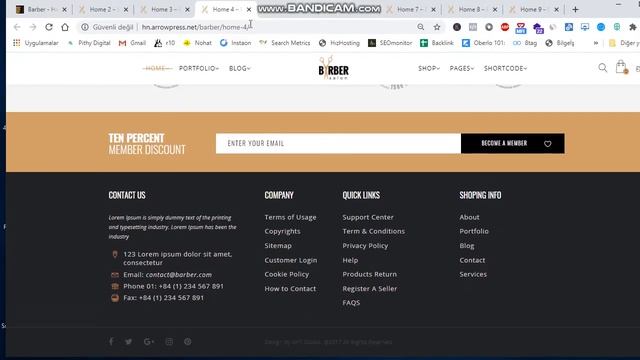
Task: Open the Google Plus footer icon
Action: (x=149, y=342)
